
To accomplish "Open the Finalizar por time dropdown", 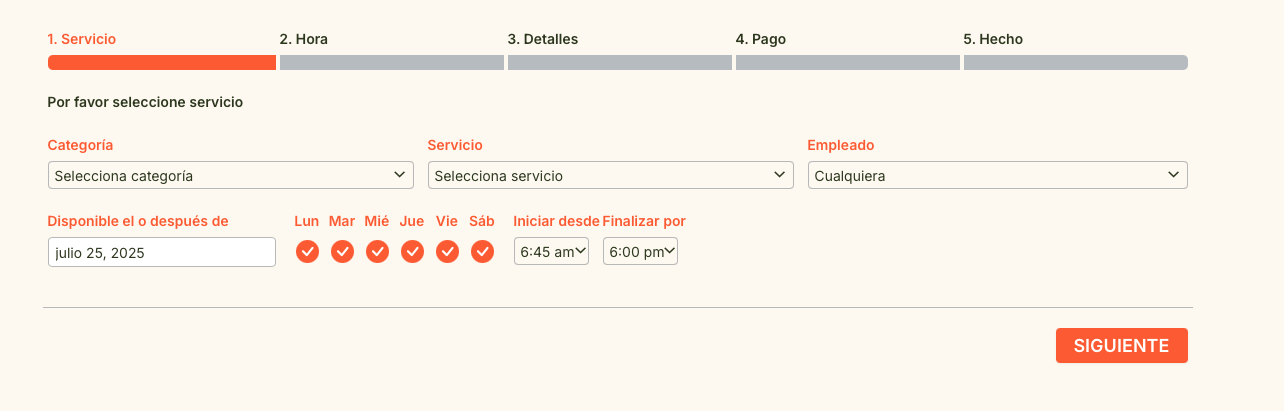I will [x=640, y=252].
